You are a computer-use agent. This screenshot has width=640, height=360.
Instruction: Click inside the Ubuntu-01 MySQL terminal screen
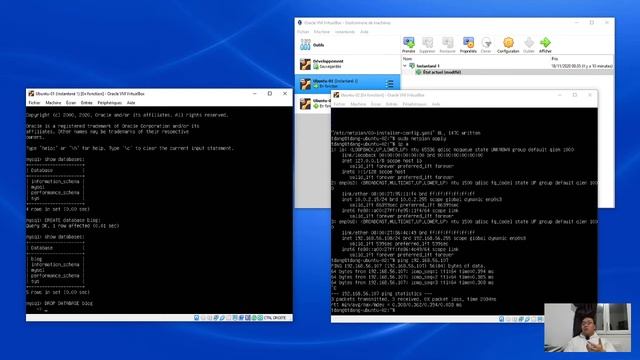click(159, 210)
